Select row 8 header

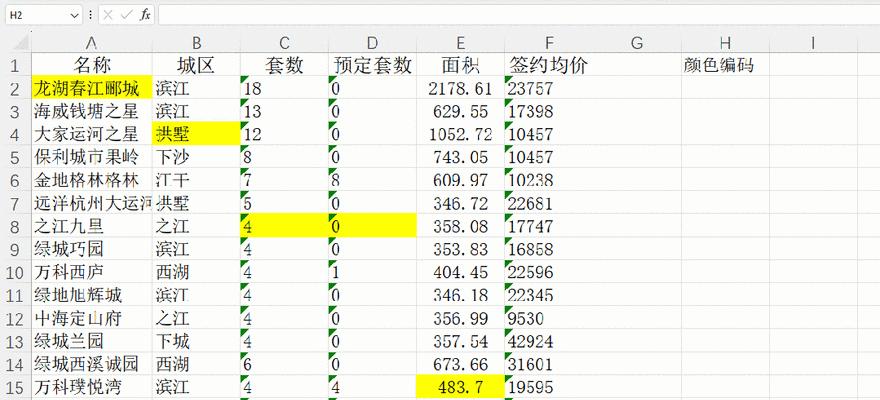[x=16, y=226]
